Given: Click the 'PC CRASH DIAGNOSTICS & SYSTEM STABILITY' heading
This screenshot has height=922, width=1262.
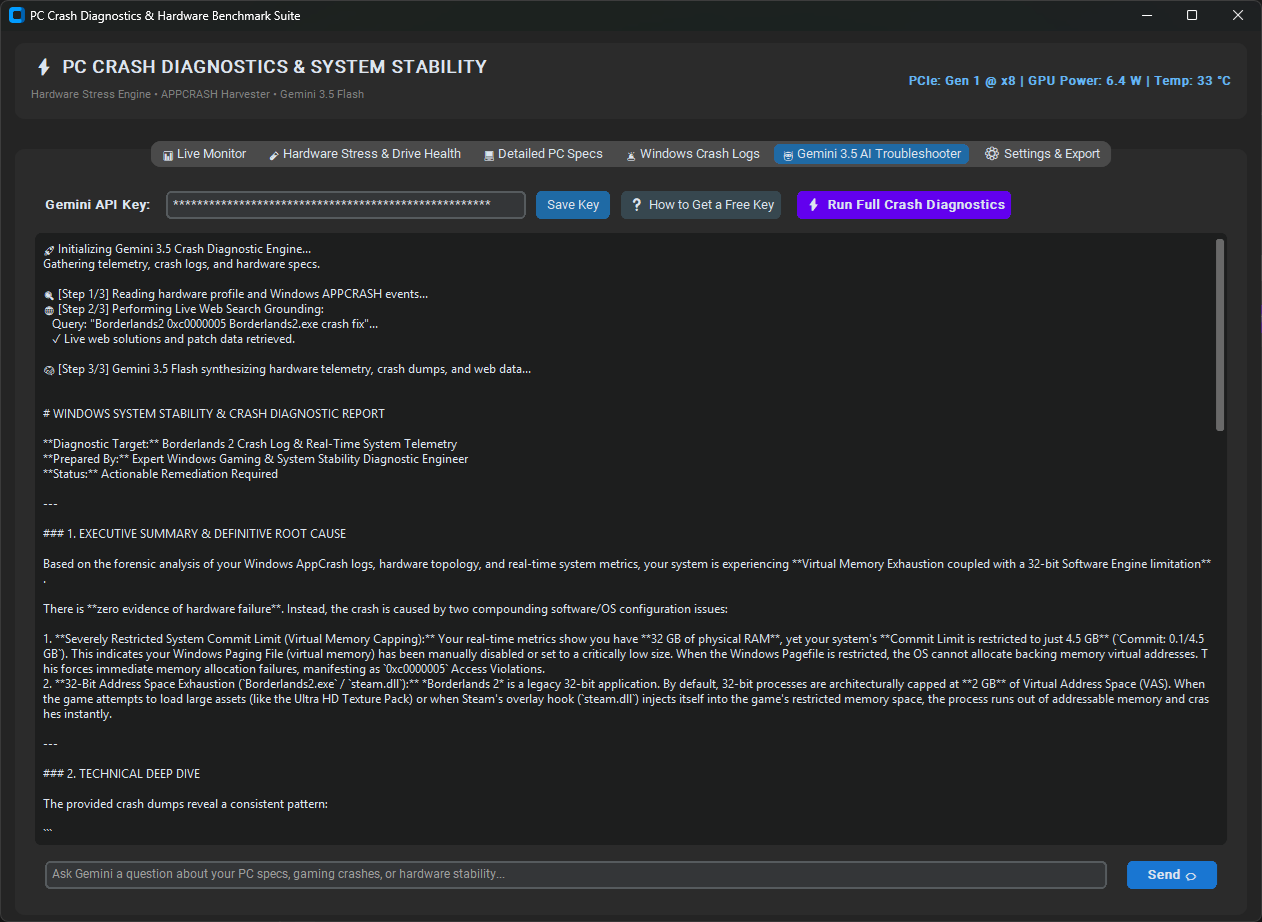Looking at the screenshot, I should [x=275, y=67].
